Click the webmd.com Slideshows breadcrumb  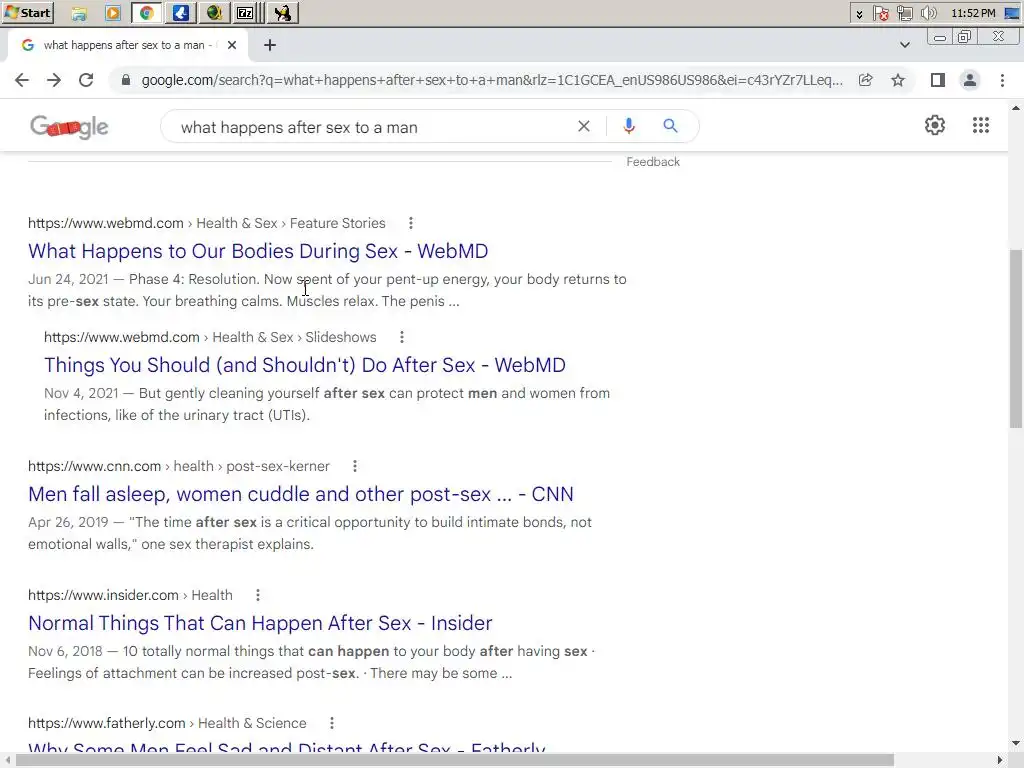click(210, 337)
